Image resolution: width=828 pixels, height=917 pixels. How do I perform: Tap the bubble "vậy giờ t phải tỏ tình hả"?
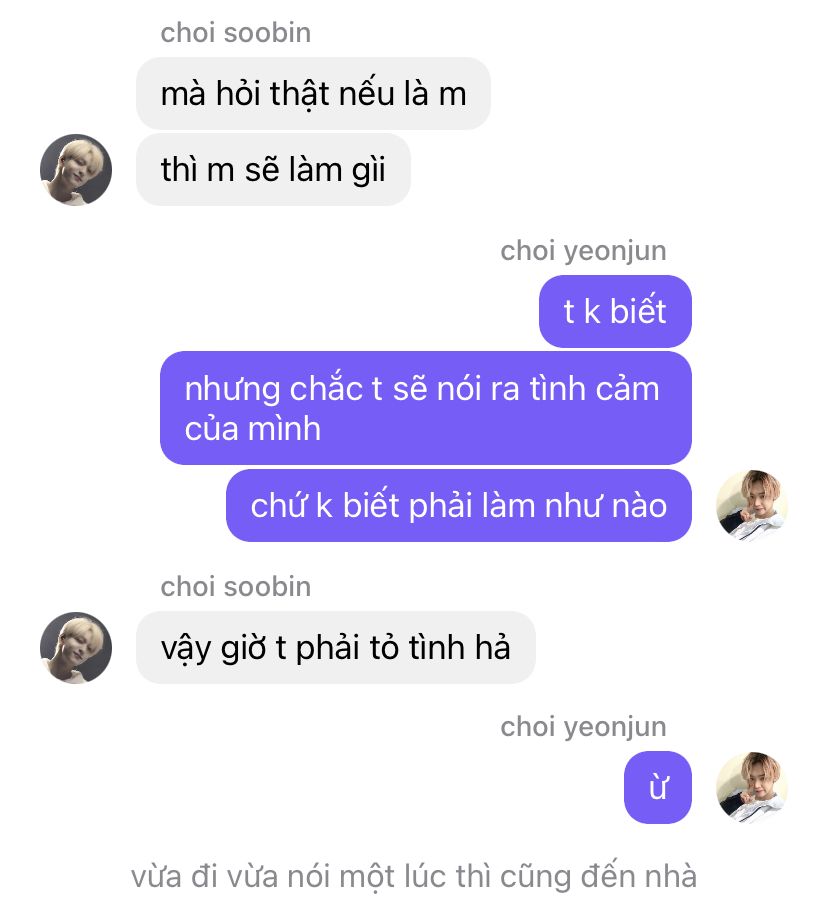(336, 647)
